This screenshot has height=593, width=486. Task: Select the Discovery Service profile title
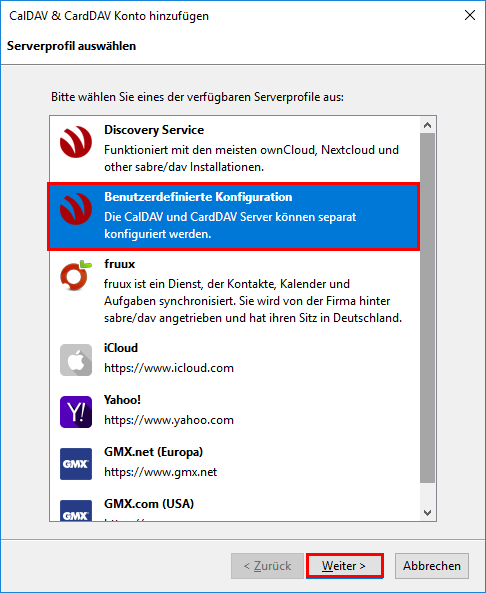(154, 130)
